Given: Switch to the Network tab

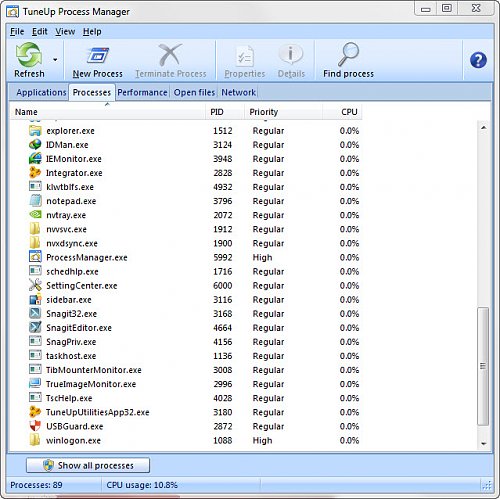Looking at the screenshot, I should point(239,92).
